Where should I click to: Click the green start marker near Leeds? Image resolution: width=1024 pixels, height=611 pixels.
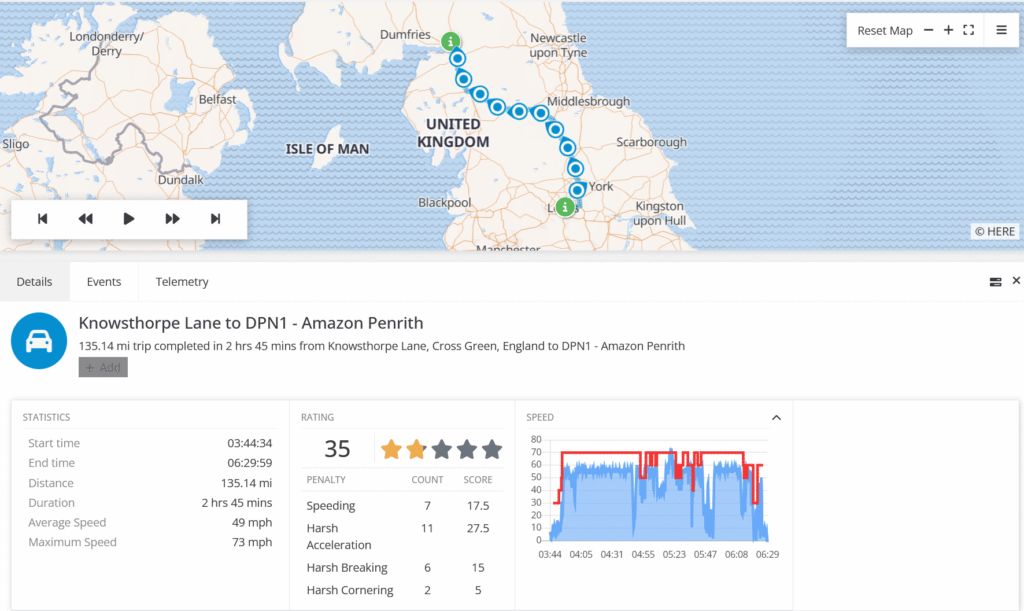pyautogui.click(x=565, y=207)
